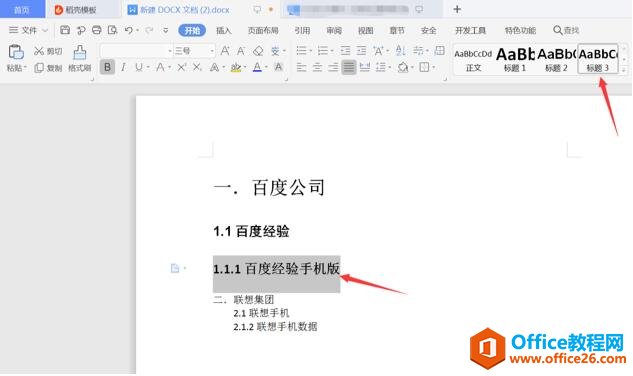Toggle Bold formatting
Image resolution: width=633 pixels, height=376 pixels.
click(107, 67)
